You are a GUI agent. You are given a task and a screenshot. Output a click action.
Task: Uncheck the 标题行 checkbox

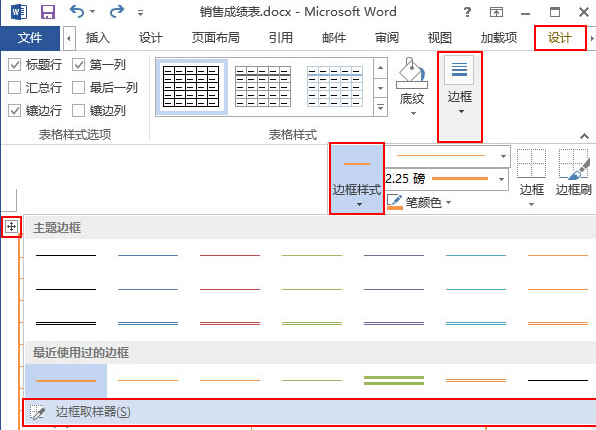14,65
